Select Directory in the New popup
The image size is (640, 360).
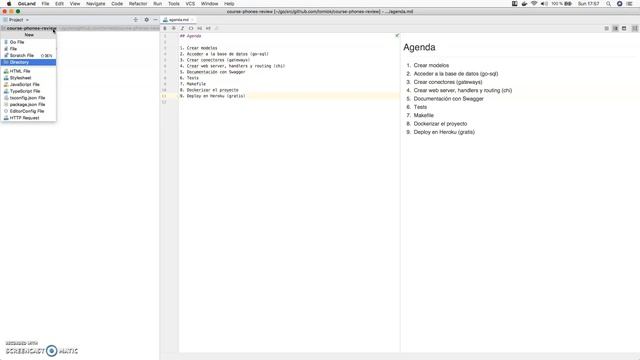(29, 62)
